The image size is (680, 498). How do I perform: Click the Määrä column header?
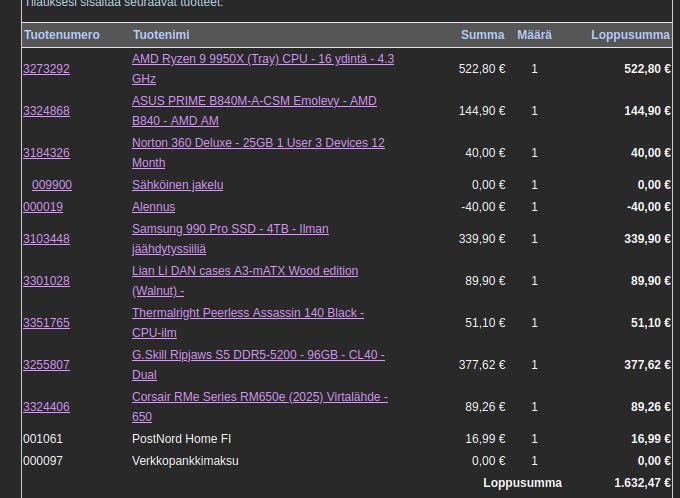pyautogui.click(x=534, y=35)
